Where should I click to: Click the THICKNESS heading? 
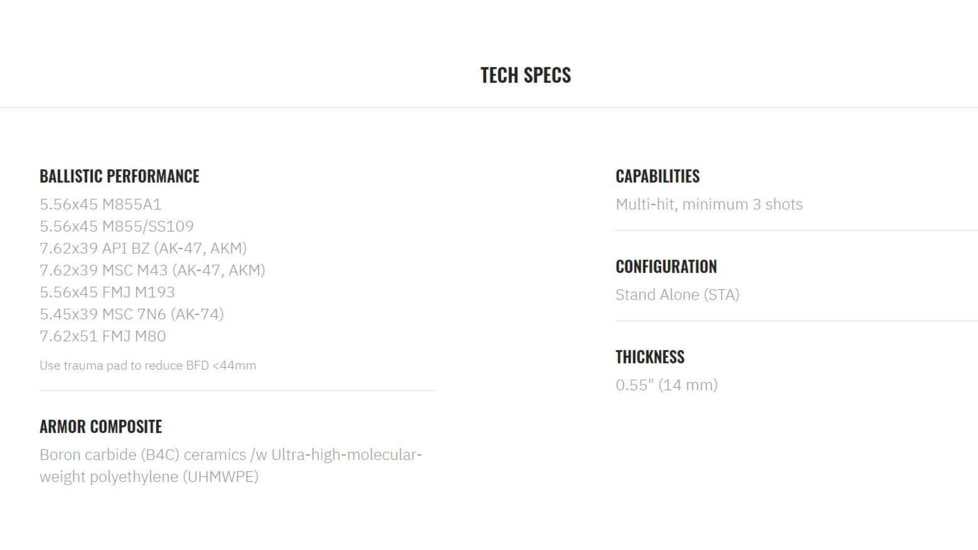point(649,357)
